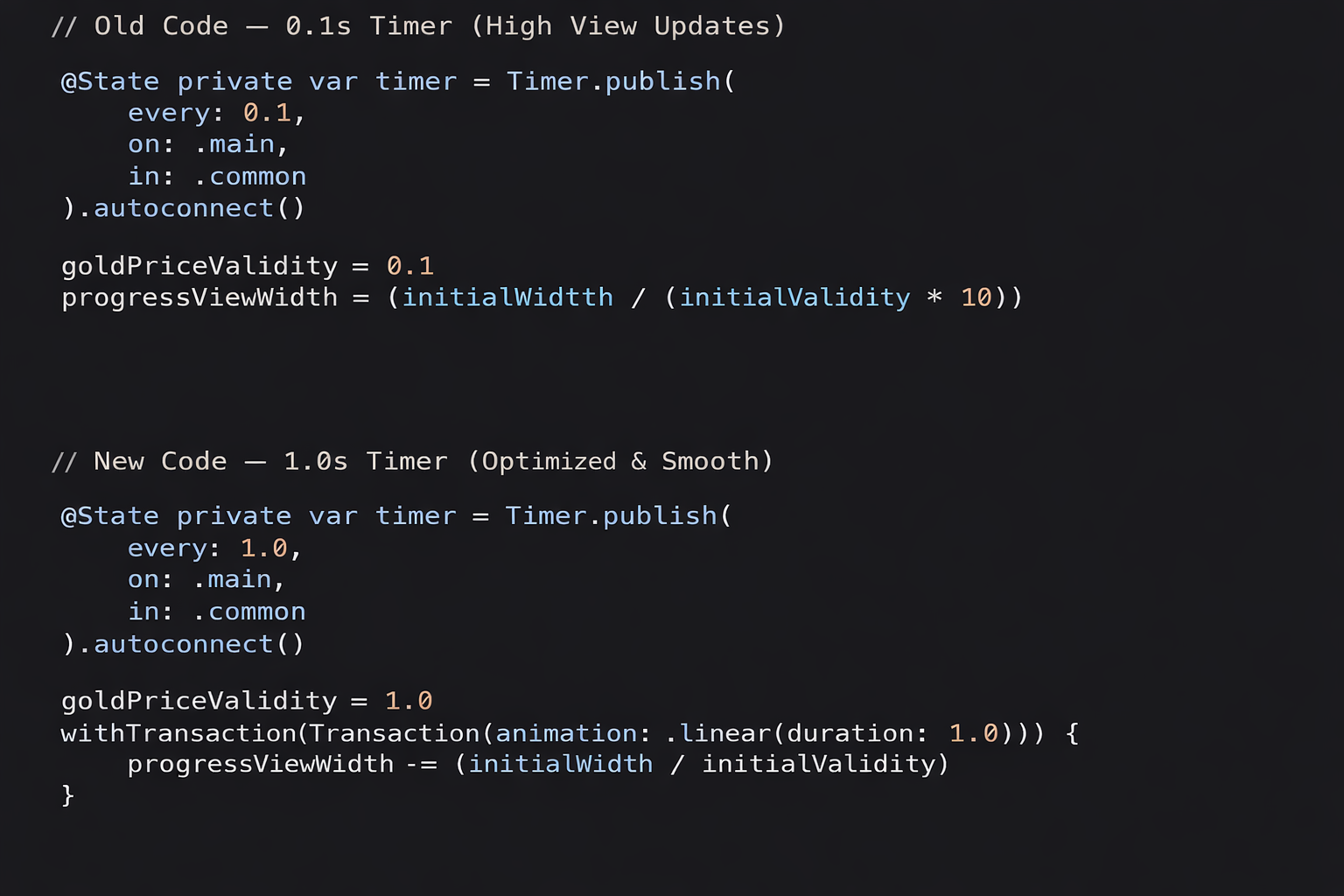The image size is (1344, 896).
Task: Click the number 10 in the progressViewWidth expression
Action: (x=976, y=297)
